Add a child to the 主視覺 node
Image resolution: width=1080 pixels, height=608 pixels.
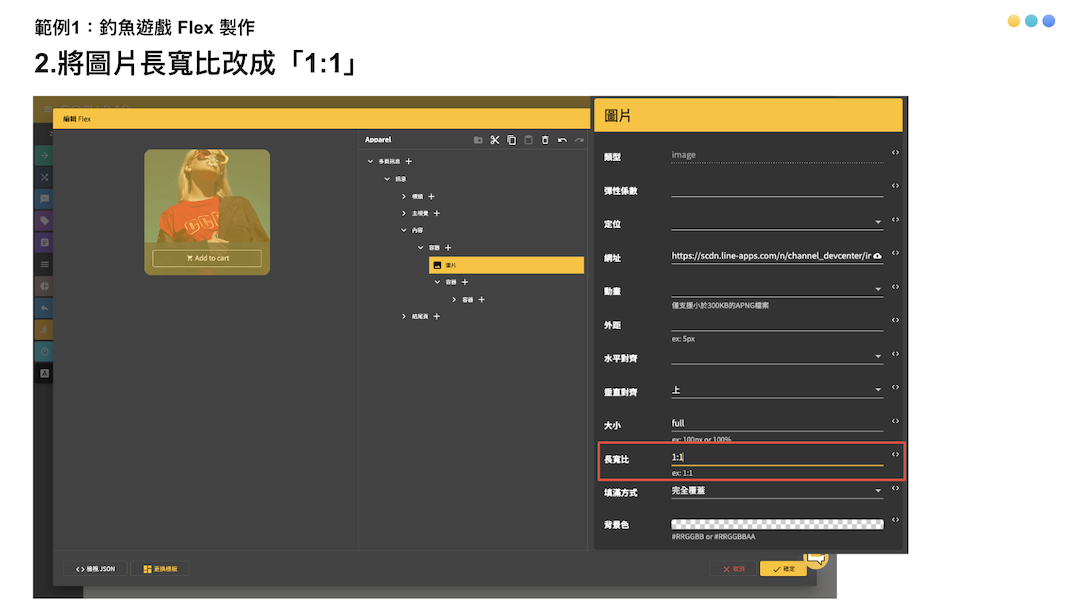click(x=437, y=213)
